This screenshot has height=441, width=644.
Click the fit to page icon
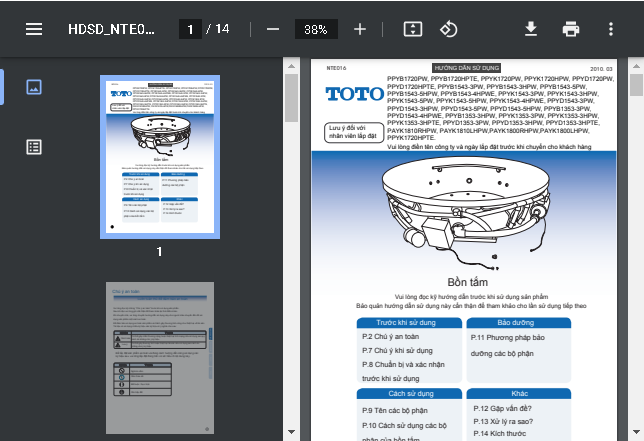coord(413,29)
